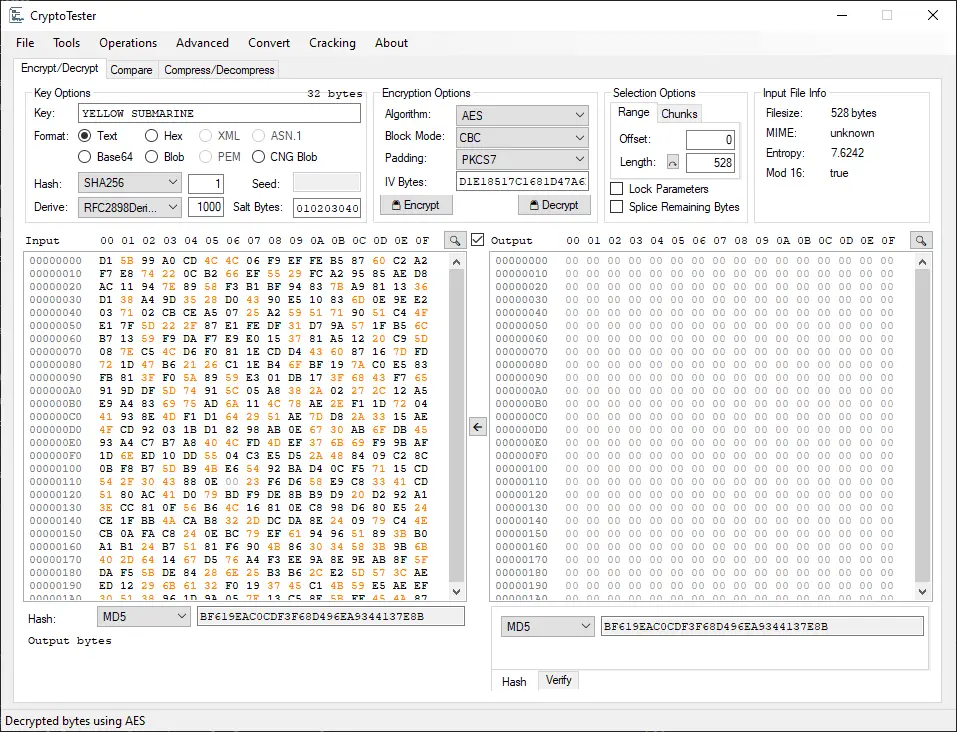Image resolution: width=957 pixels, height=732 pixels.
Task: Click the CryptoTester app icon in title bar
Action: click(16, 15)
